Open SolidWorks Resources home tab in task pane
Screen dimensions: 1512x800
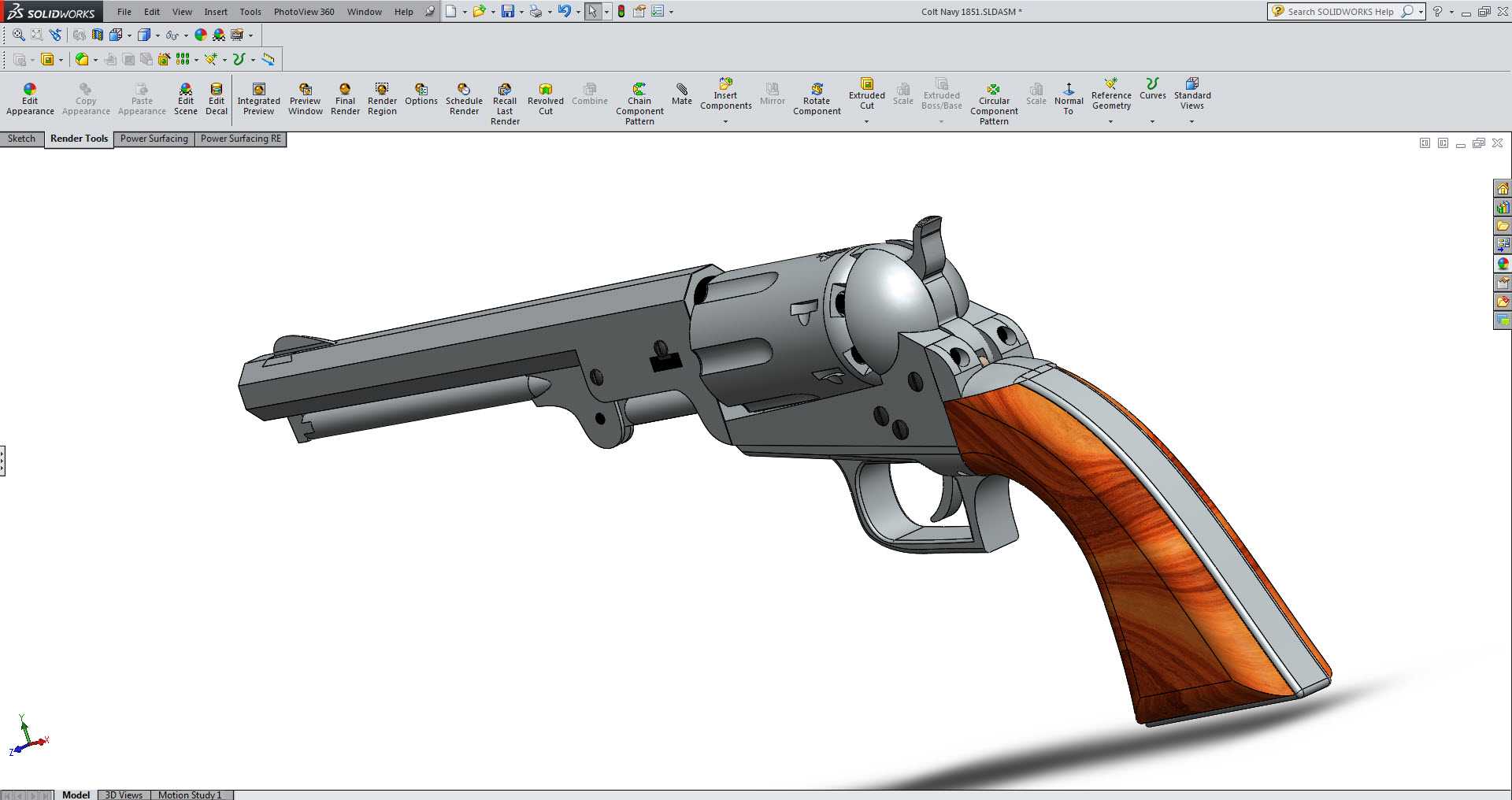[1503, 188]
